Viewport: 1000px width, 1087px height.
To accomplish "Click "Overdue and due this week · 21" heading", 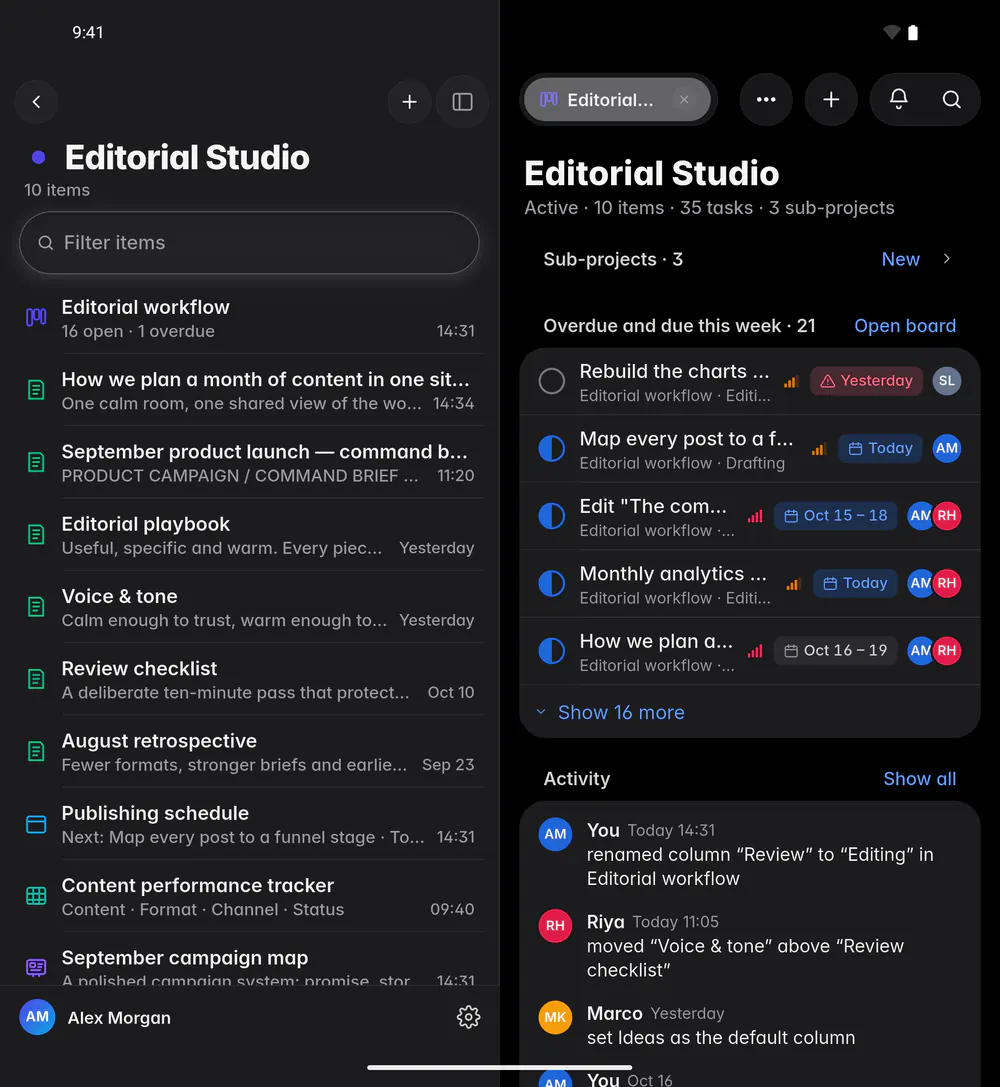I will (x=679, y=326).
